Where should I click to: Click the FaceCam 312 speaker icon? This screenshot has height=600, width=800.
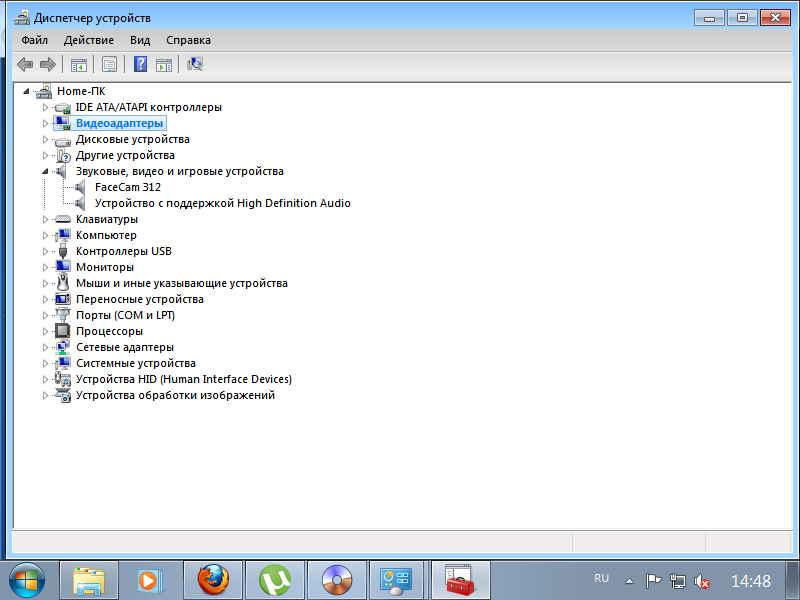(80, 187)
